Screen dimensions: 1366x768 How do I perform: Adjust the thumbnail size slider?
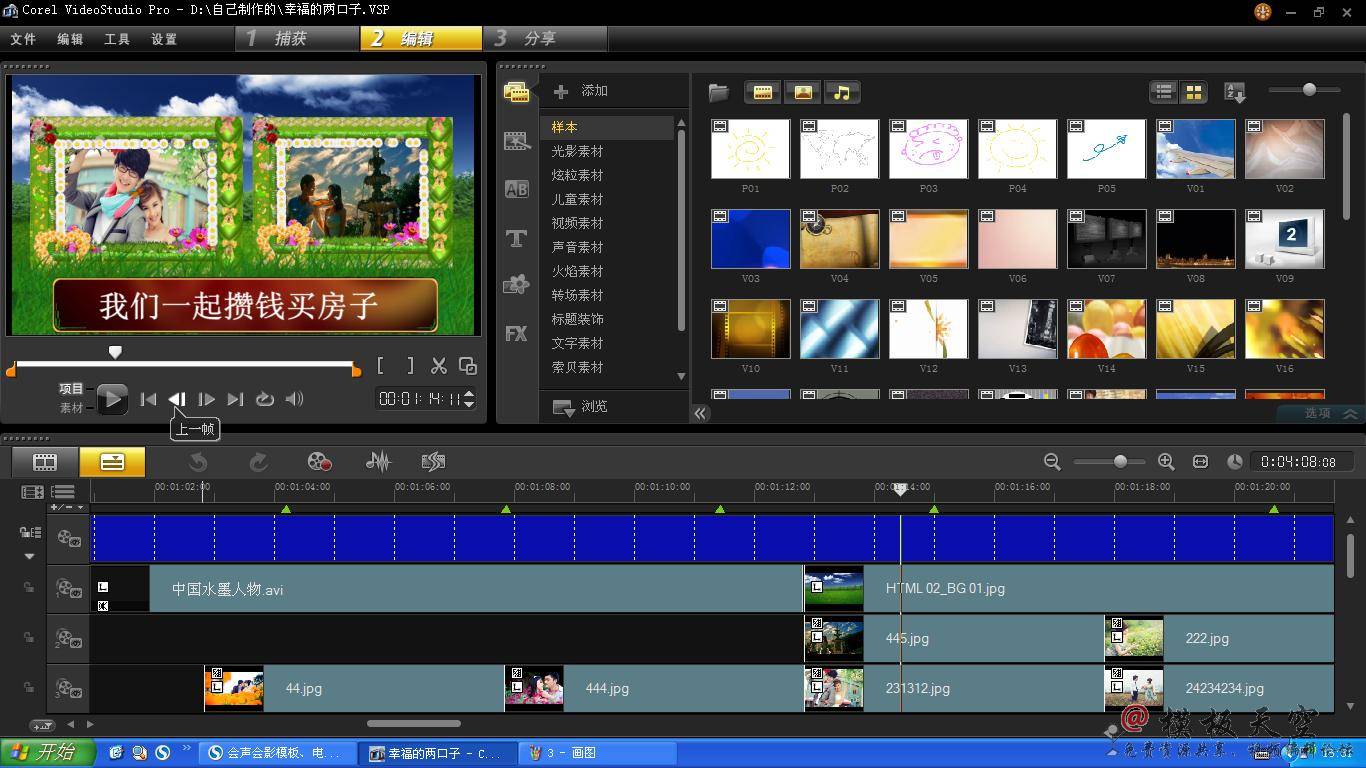pos(1309,90)
